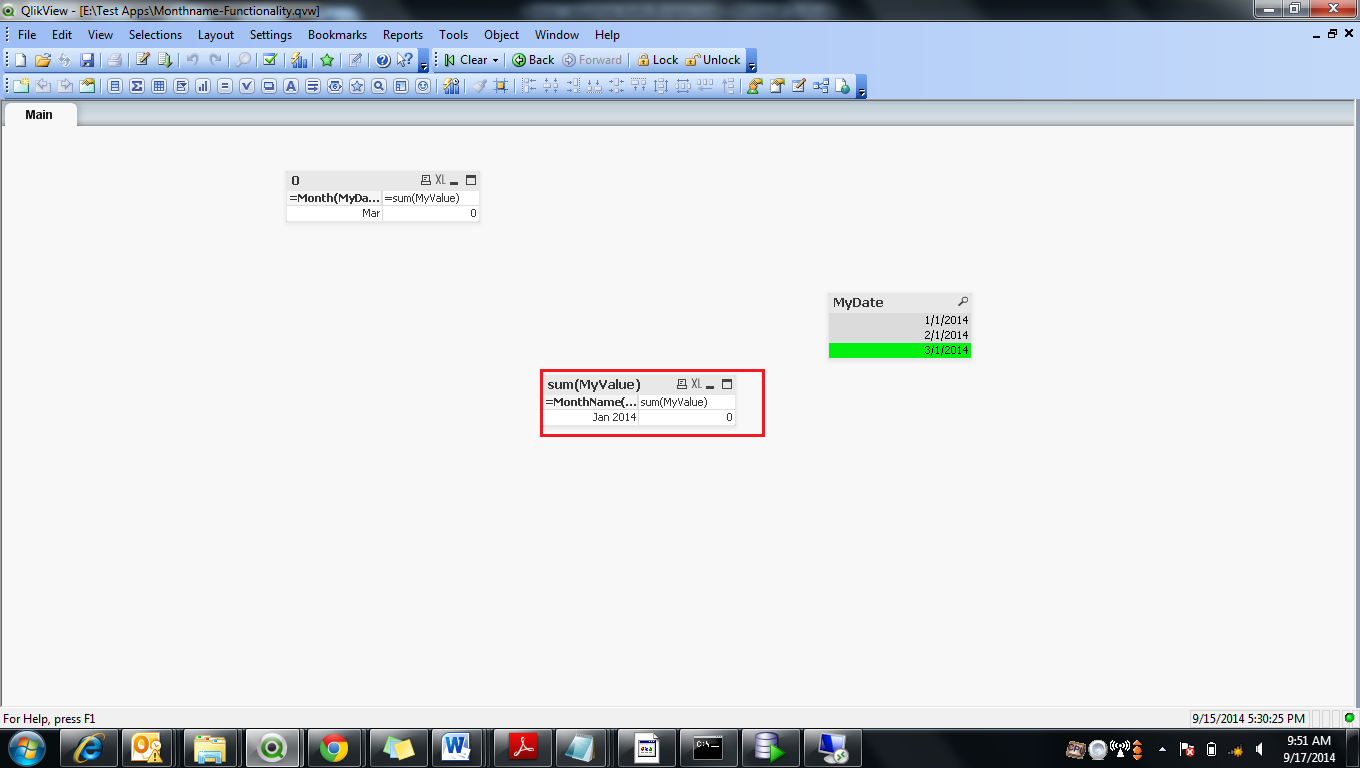The width and height of the screenshot is (1360, 768).
Task: Expand the Clear button dropdown arrow
Action: [495, 60]
